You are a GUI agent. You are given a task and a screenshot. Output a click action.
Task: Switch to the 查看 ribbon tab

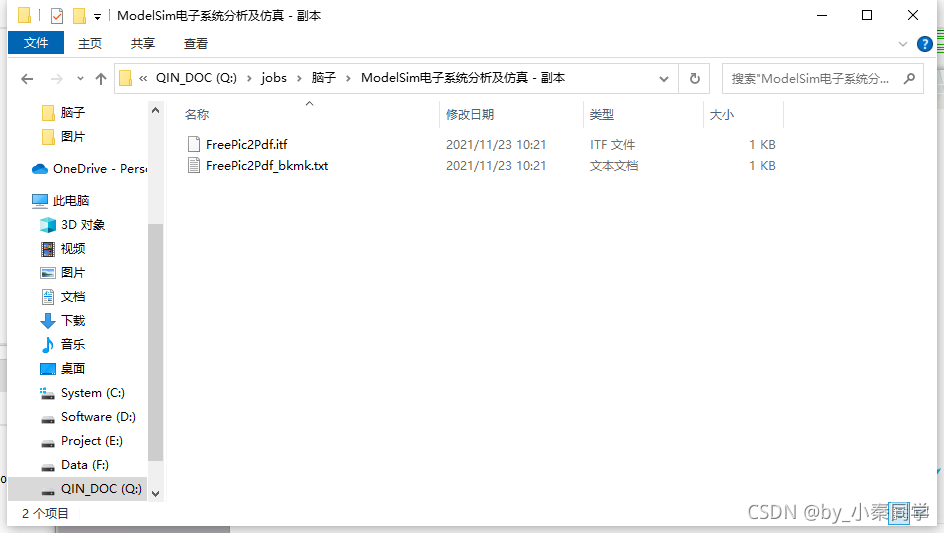[x=196, y=43]
